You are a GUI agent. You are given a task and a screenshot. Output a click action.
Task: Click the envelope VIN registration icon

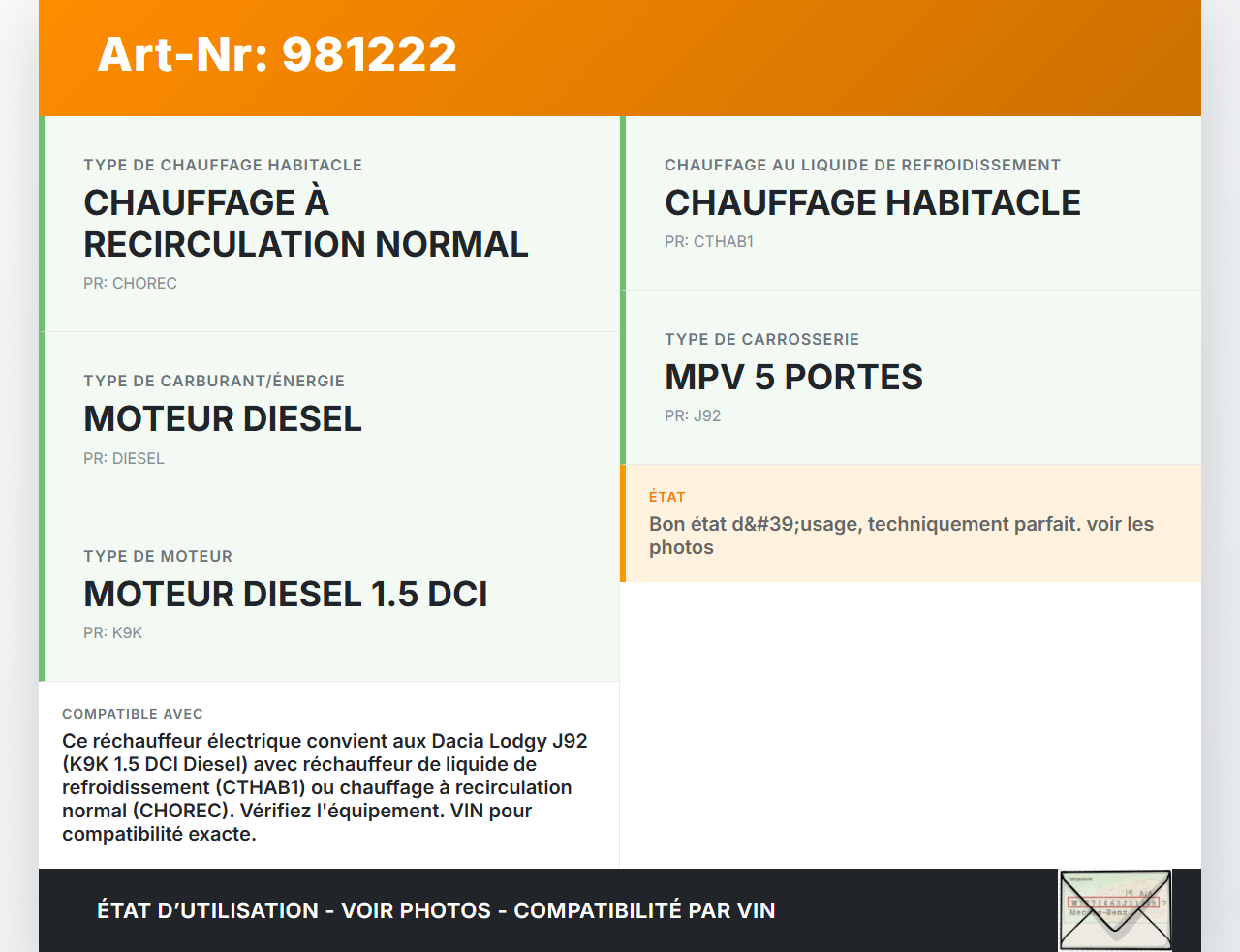[1114, 908]
